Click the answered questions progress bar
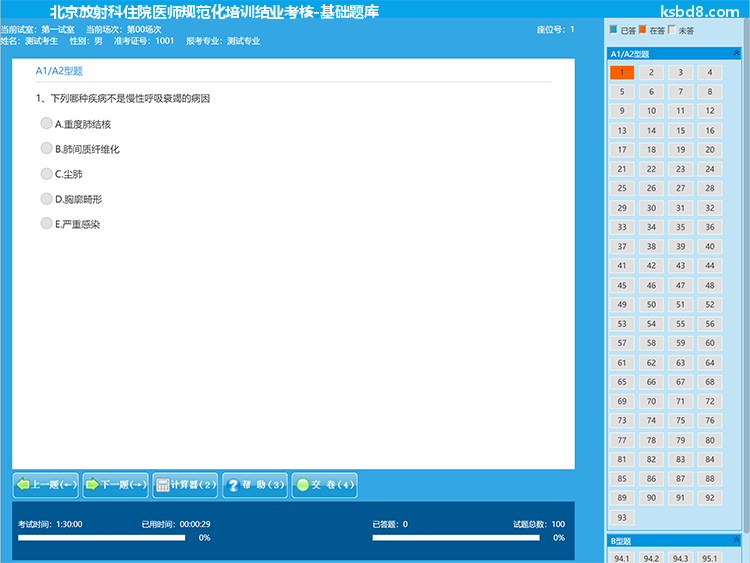This screenshot has height=563, width=750. tap(456, 538)
